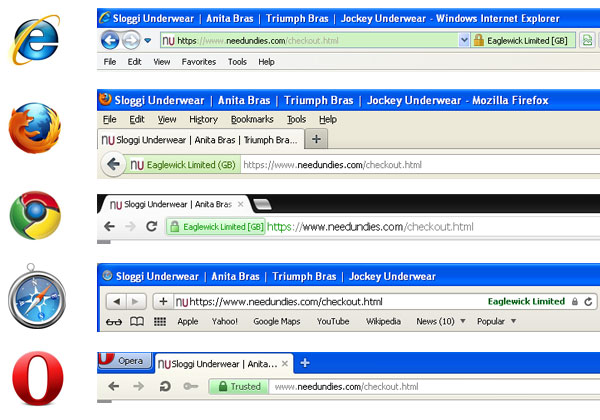The height and width of the screenshot is (420, 600).
Task: Open the Firefox Tools menu
Action: pos(296,119)
